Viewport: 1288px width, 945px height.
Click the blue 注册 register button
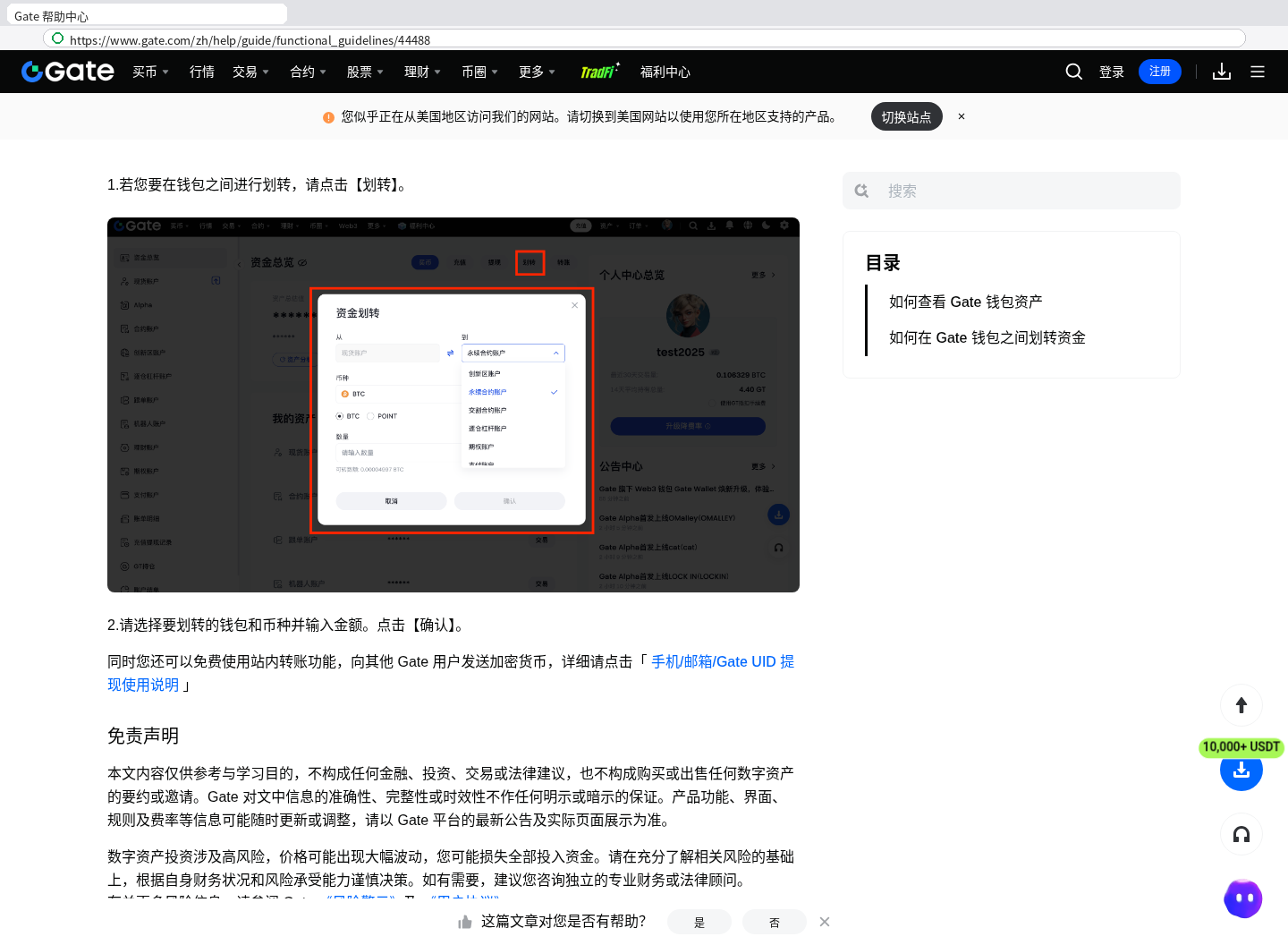1160,72
